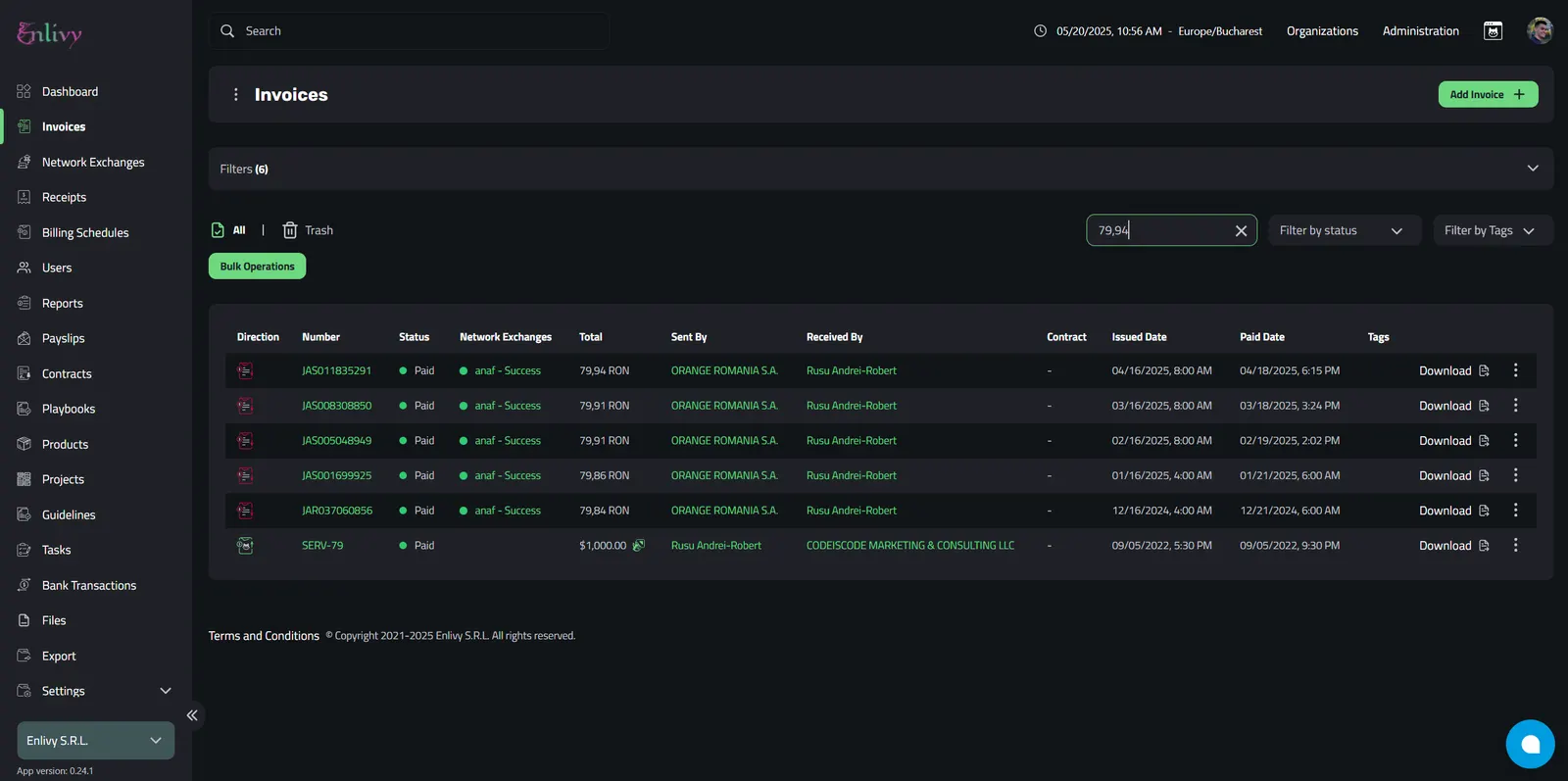
Task: Select the All invoices tab
Action: [x=228, y=230]
